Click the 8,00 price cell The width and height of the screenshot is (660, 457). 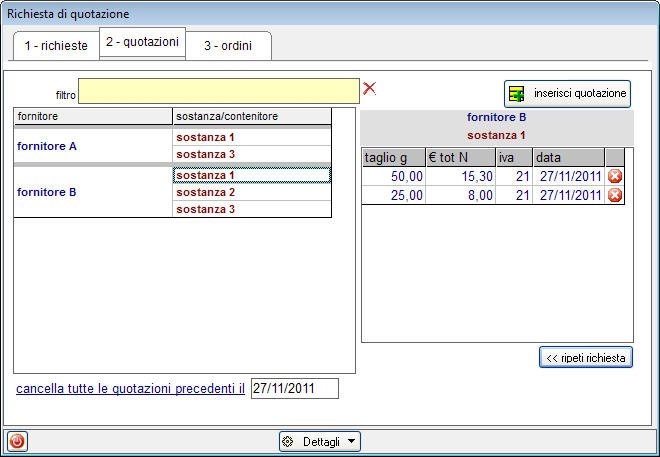[461, 195]
